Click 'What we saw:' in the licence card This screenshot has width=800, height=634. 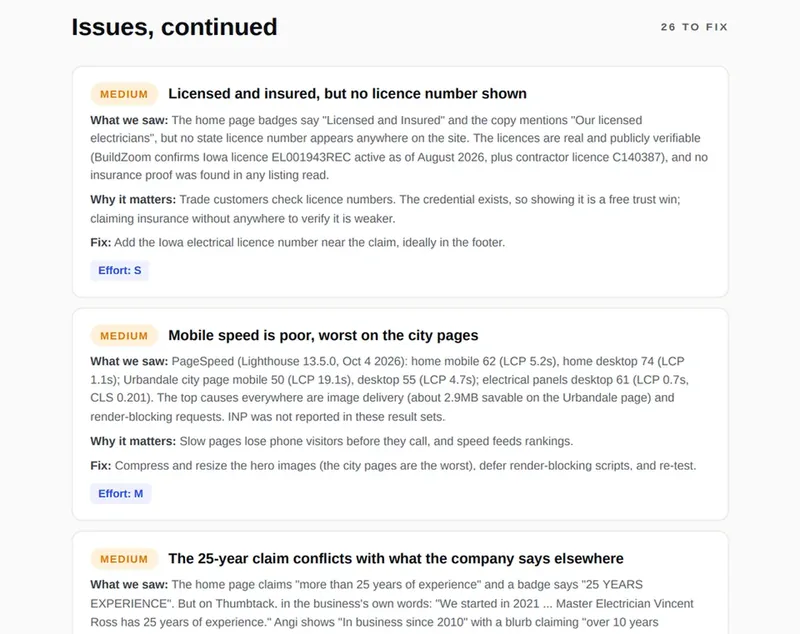(129, 120)
